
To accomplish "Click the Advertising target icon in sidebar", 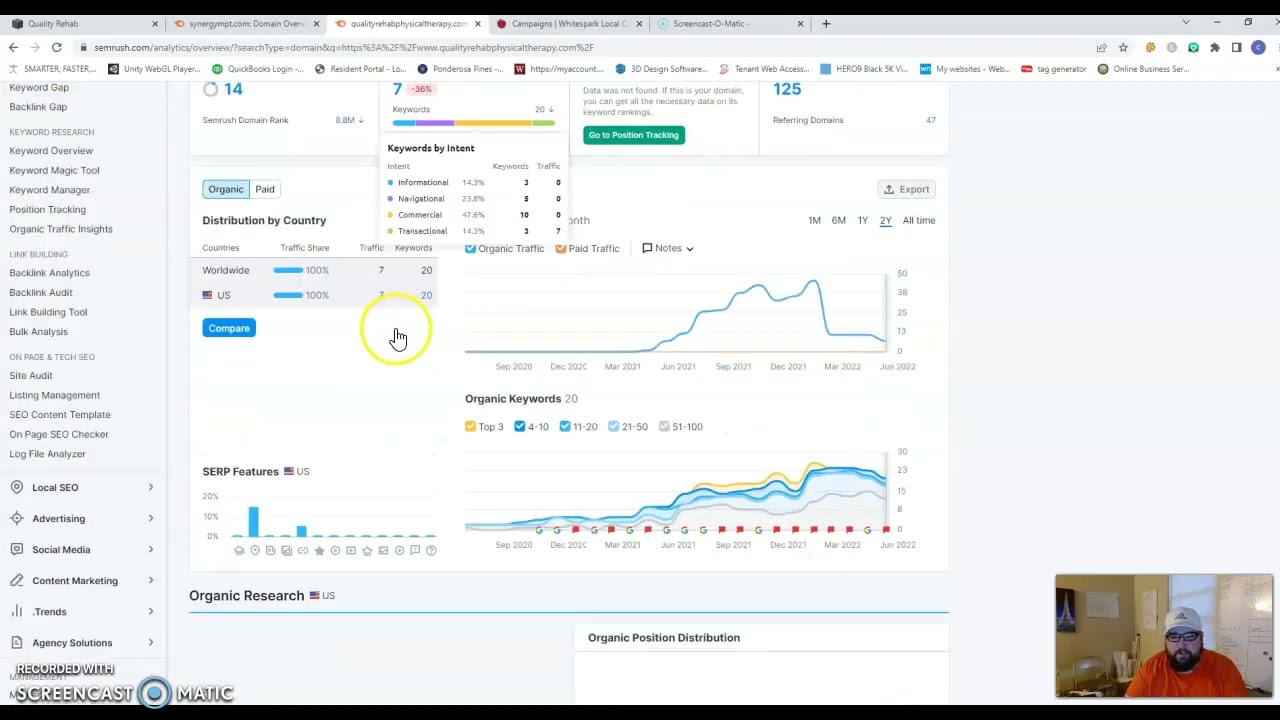I will [17, 518].
